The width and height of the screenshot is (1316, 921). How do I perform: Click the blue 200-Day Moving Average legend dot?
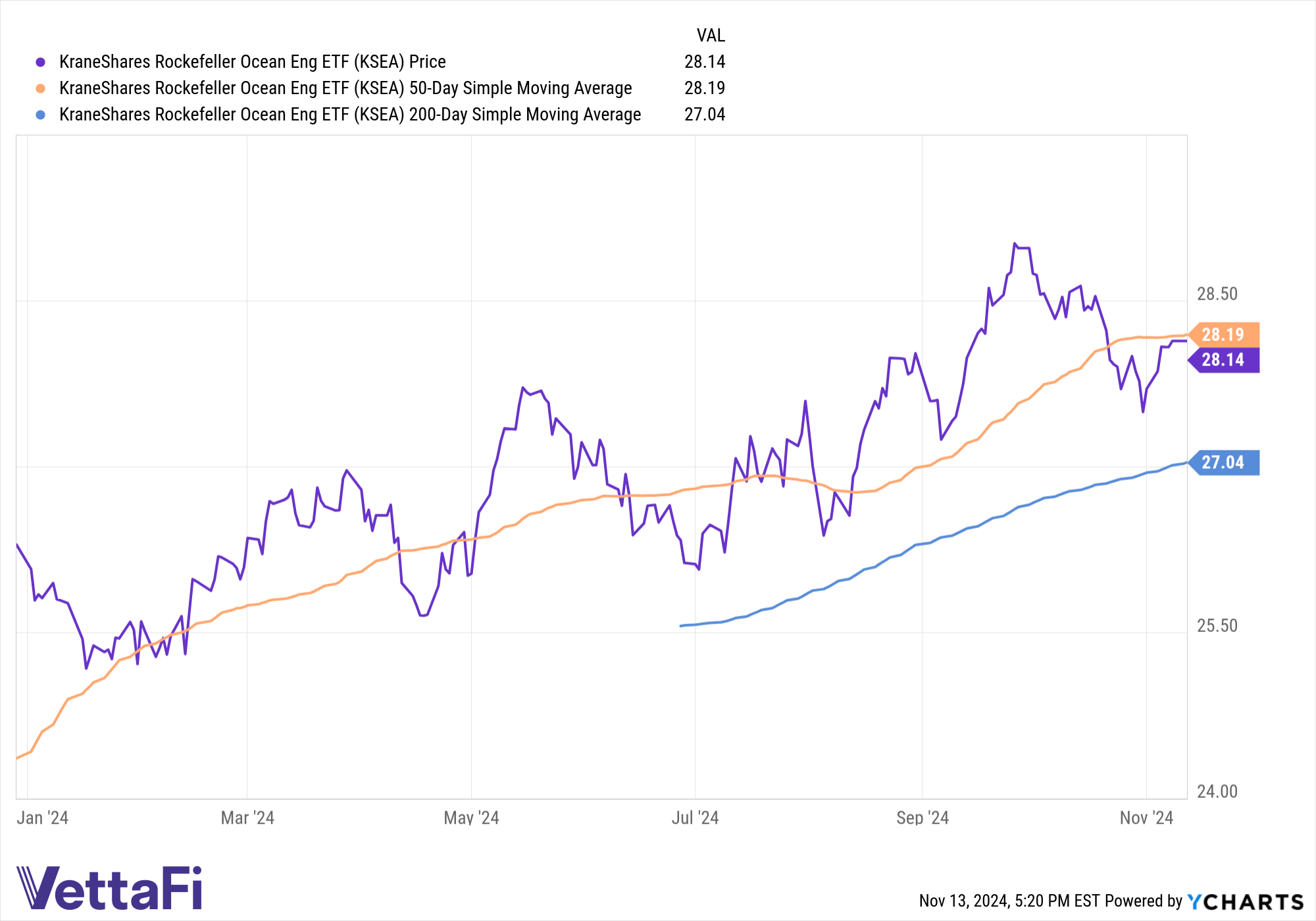[41, 115]
